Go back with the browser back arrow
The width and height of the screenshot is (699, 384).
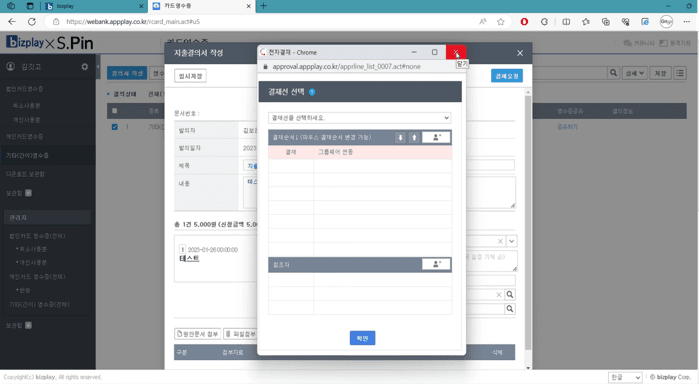click(12, 21)
